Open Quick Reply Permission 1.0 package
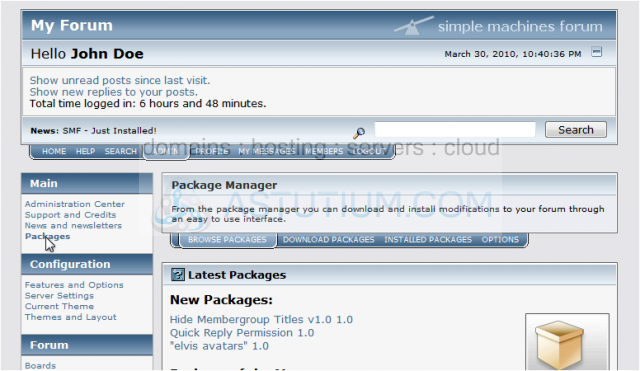 242,333
